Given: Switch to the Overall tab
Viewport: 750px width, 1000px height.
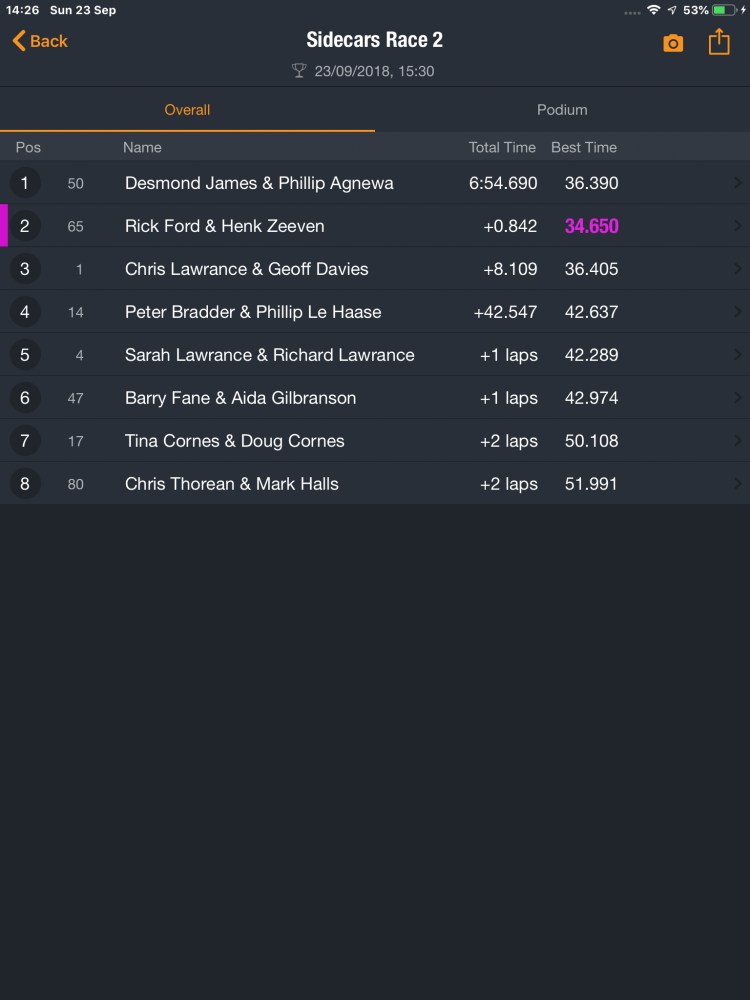Looking at the screenshot, I should (187, 110).
